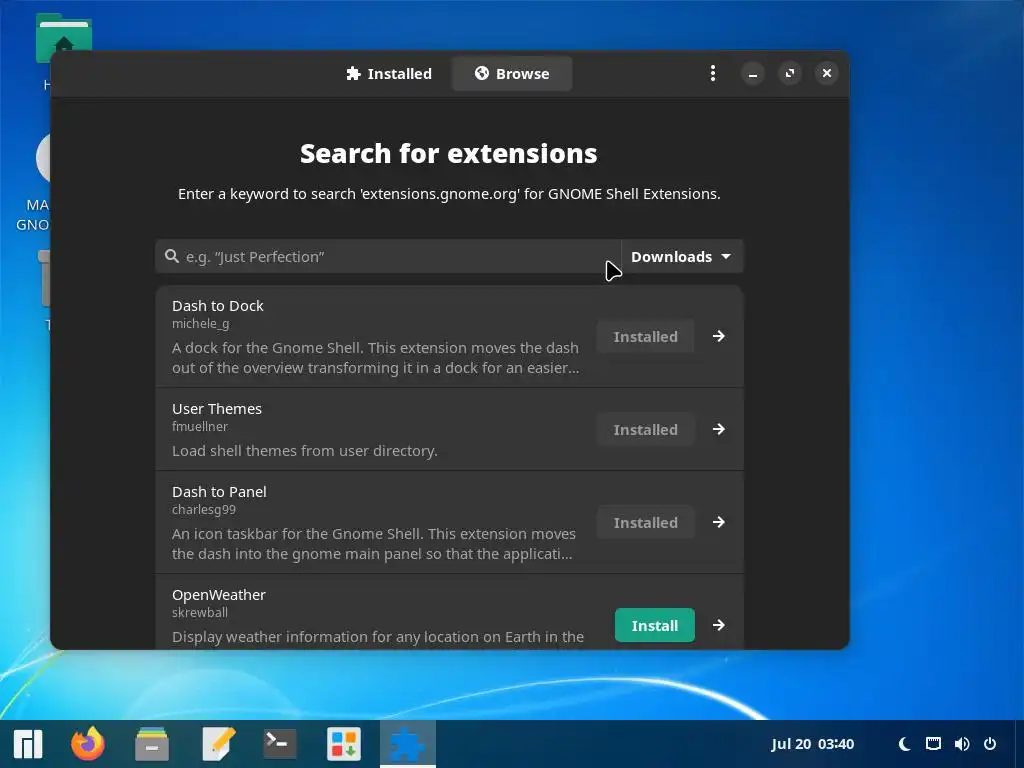Toggle night light moon icon in tray
Viewport: 1024px width, 768px height.
tap(904, 744)
